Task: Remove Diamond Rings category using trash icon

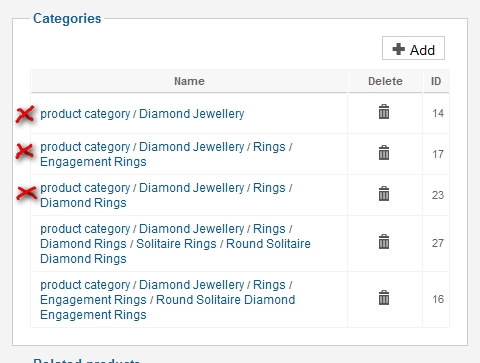Action: point(384,194)
